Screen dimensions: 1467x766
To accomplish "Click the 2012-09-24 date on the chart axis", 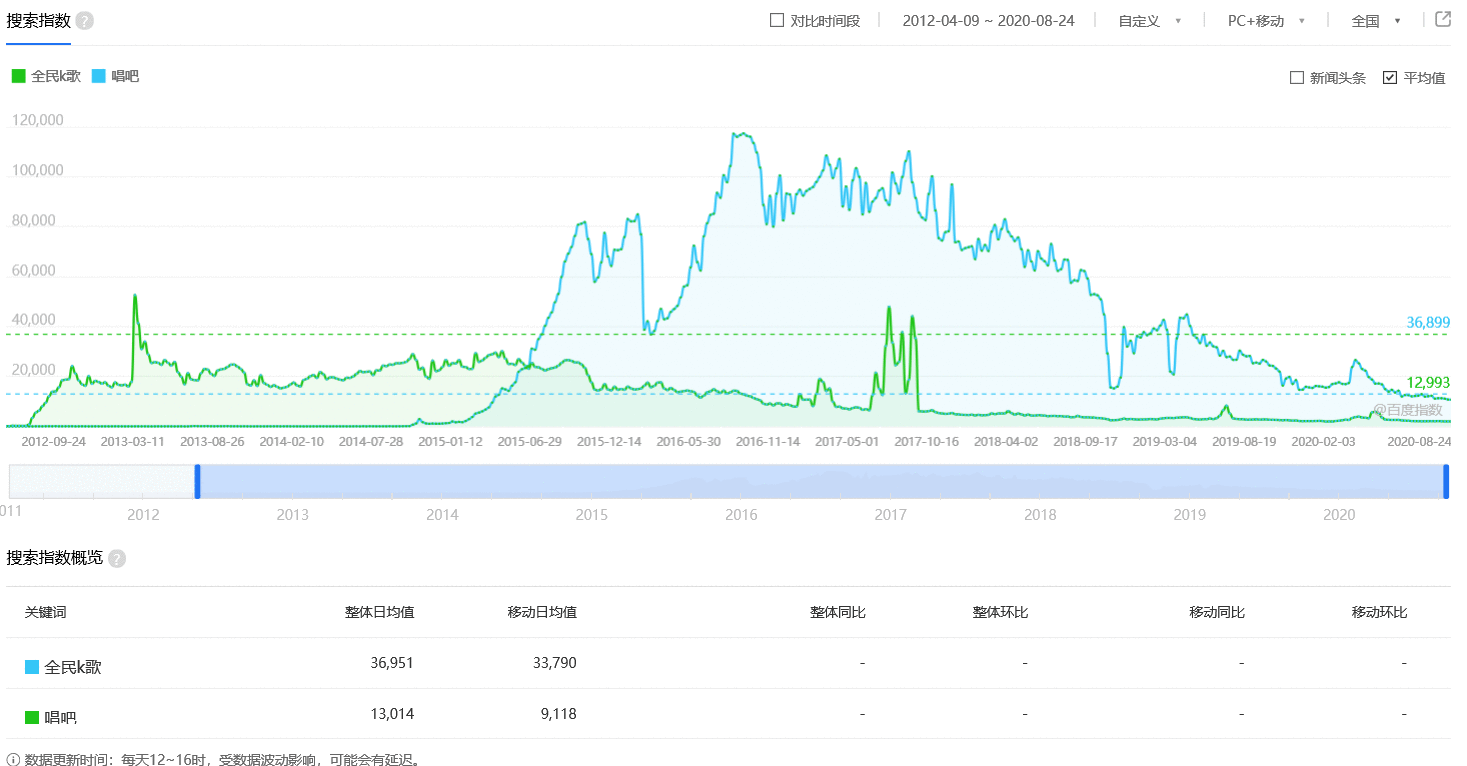I will point(54,441).
